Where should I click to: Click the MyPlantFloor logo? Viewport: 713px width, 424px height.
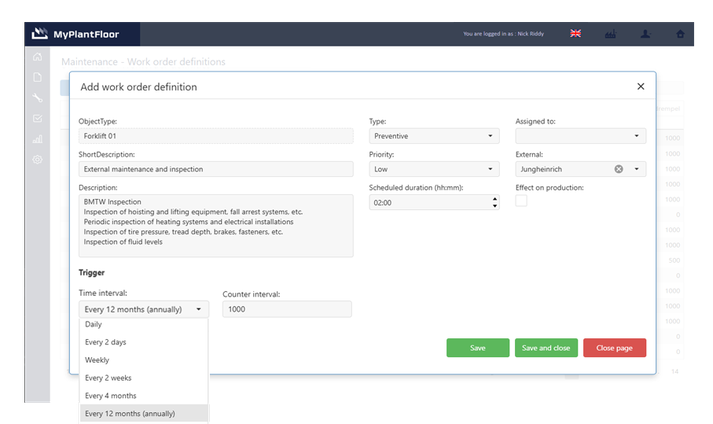click(x=75, y=34)
